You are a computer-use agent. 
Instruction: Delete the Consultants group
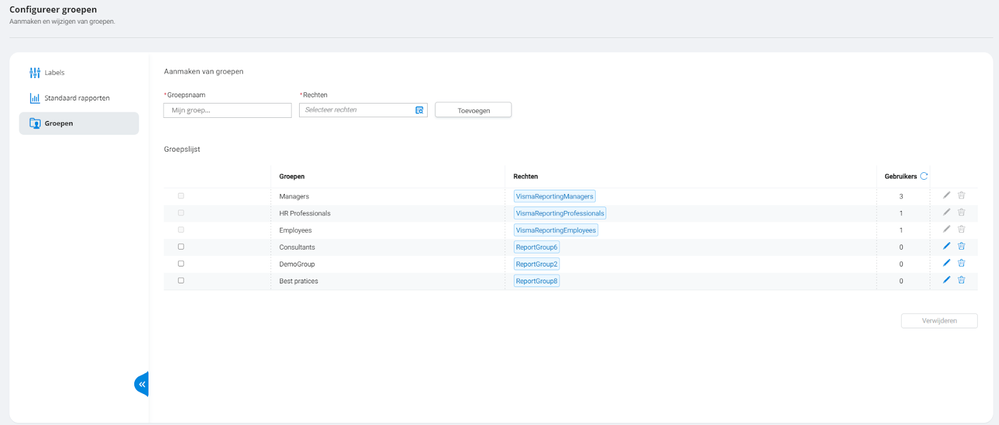(x=961, y=246)
